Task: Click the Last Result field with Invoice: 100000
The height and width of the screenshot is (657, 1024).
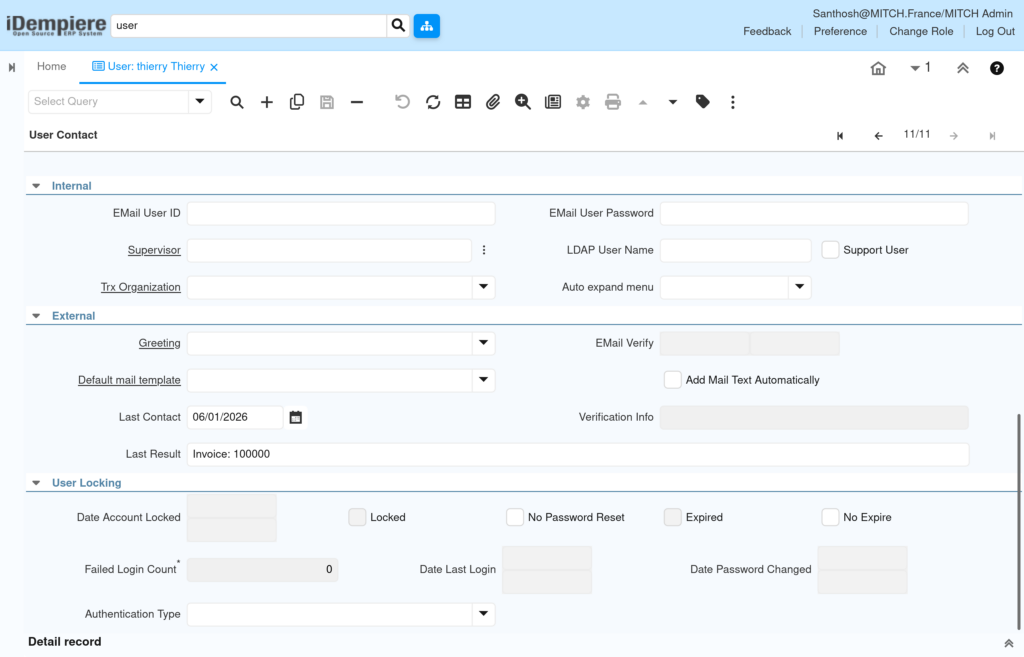Action: pyautogui.click(x=578, y=455)
